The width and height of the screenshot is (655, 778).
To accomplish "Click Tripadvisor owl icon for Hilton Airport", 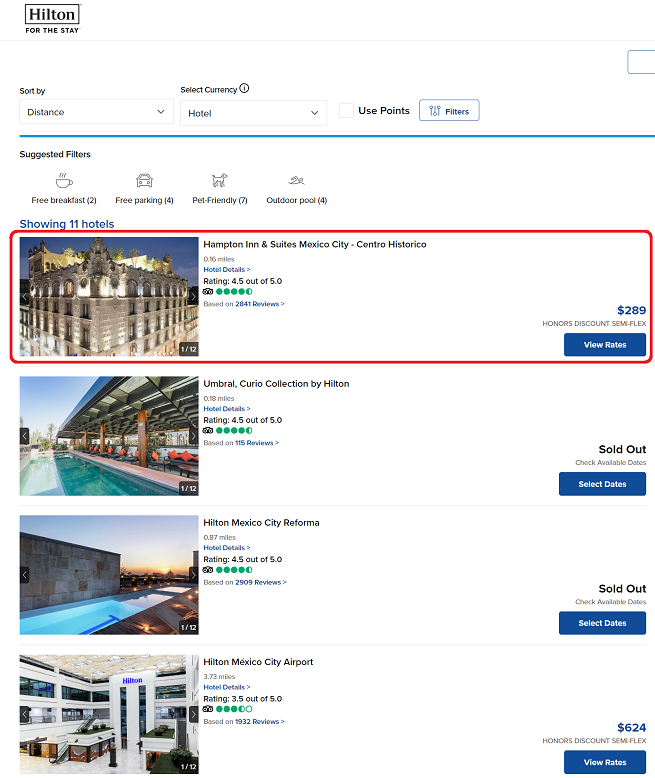I will coord(208,709).
